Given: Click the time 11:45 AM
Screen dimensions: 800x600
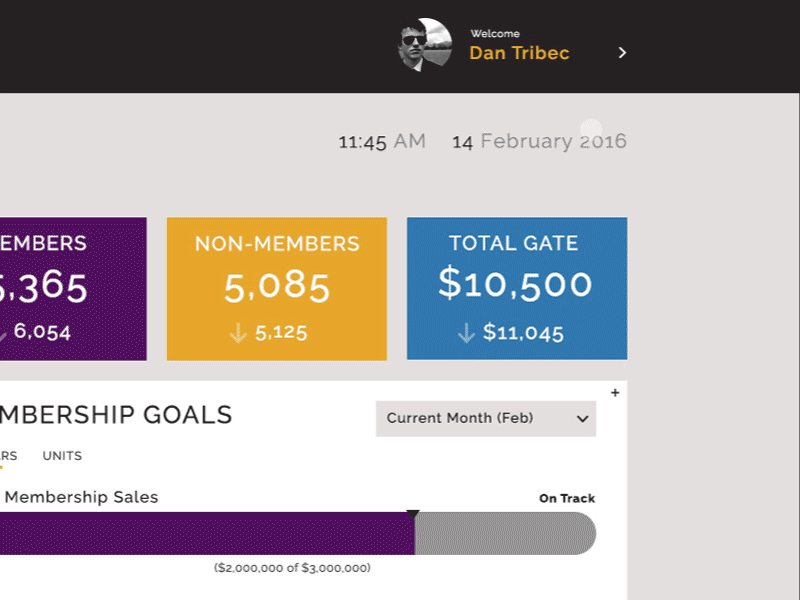Looking at the screenshot, I should coord(382,141).
